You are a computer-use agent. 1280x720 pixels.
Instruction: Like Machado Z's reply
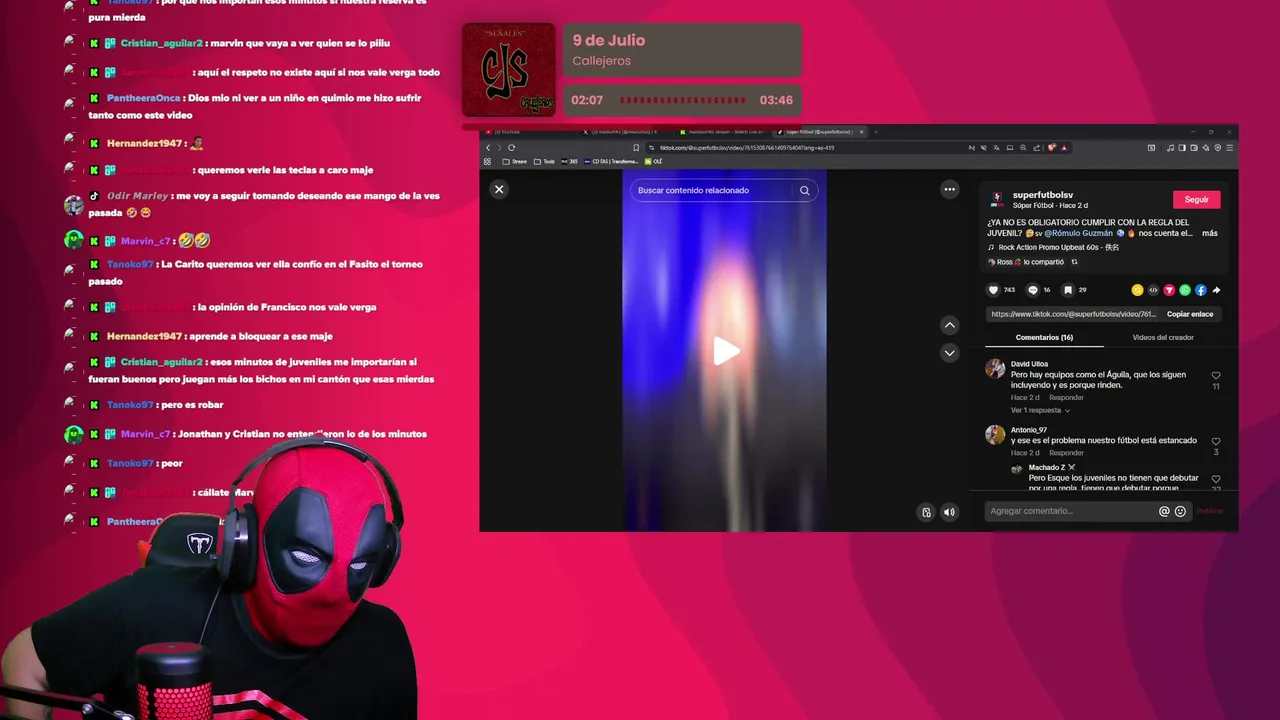[1216, 479]
